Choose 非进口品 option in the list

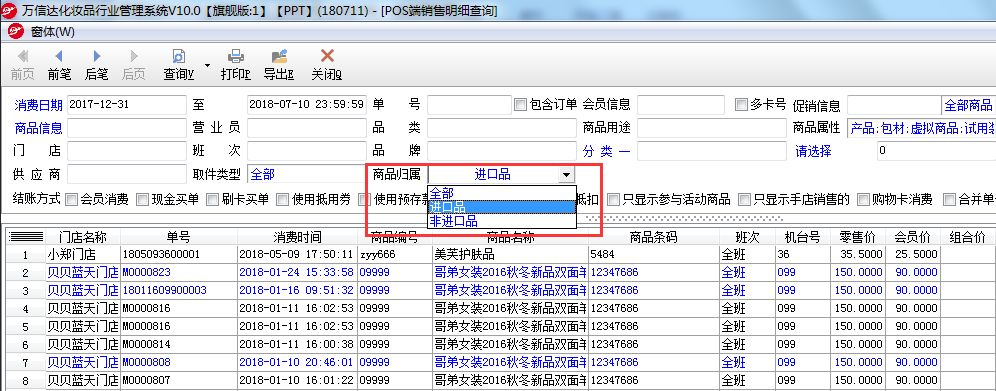click(502, 222)
